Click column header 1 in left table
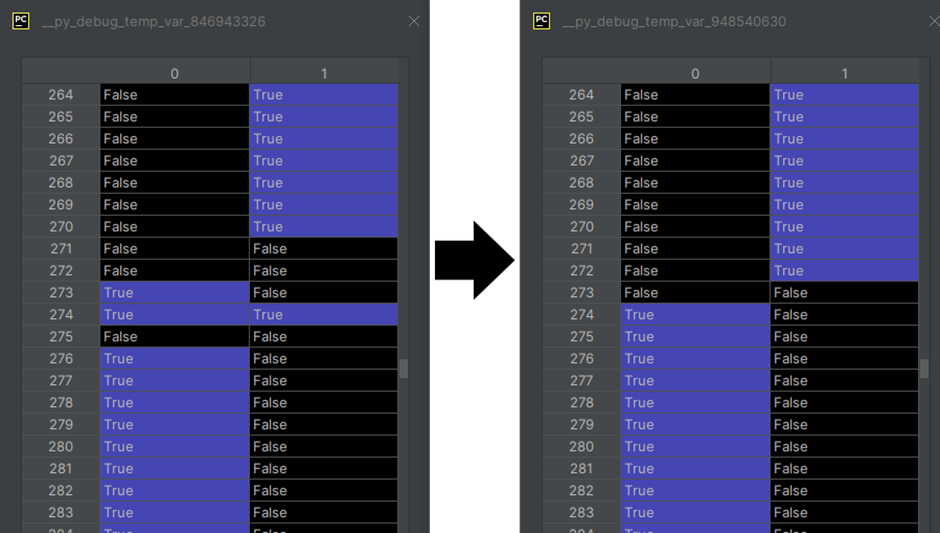This screenshot has width=940, height=533. point(324,73)
